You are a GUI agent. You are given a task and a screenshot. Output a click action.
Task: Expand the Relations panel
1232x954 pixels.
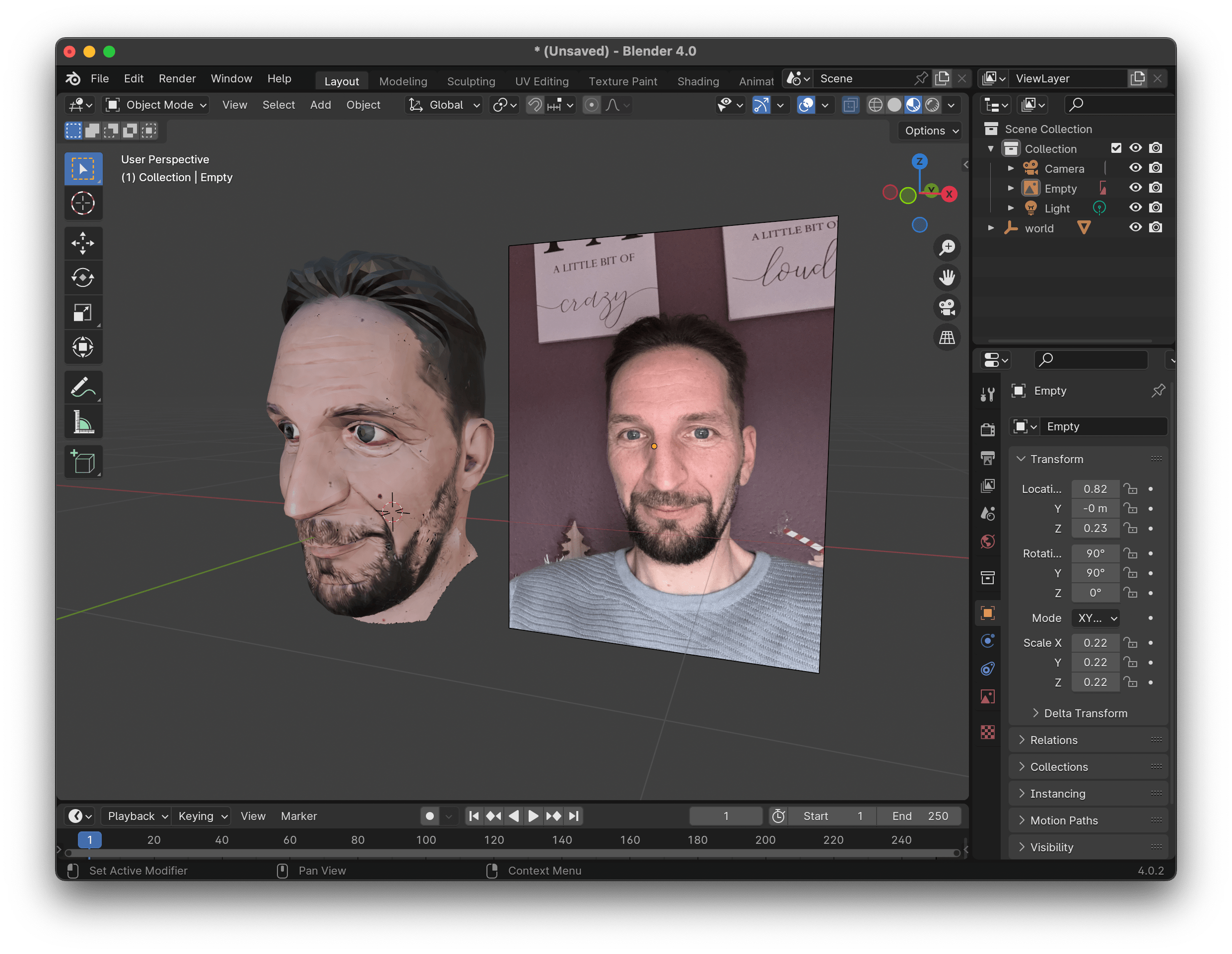point(1053,740)
